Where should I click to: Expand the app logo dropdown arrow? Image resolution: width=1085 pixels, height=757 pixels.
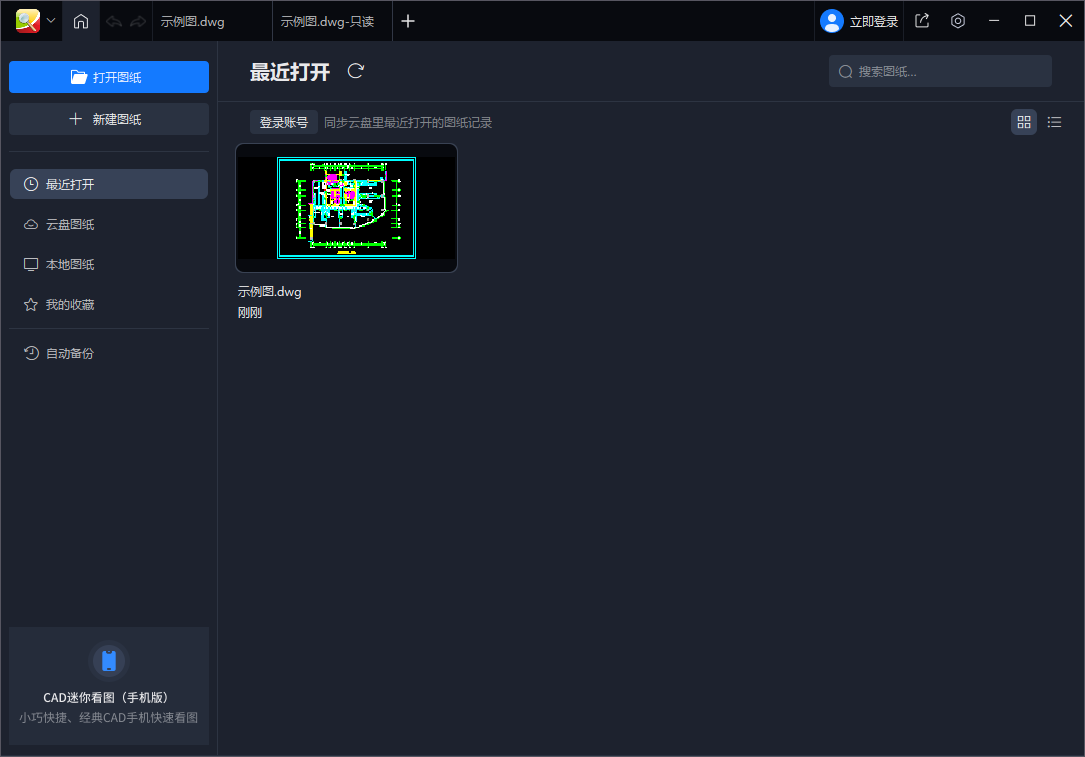pyautogui.click(x=51, y=21)
